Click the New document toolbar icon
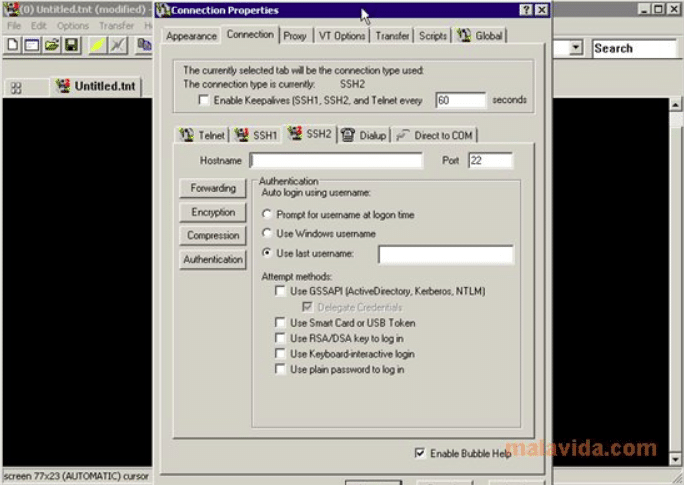This screenshot has width=684, height=485. (x=13, y=44)
